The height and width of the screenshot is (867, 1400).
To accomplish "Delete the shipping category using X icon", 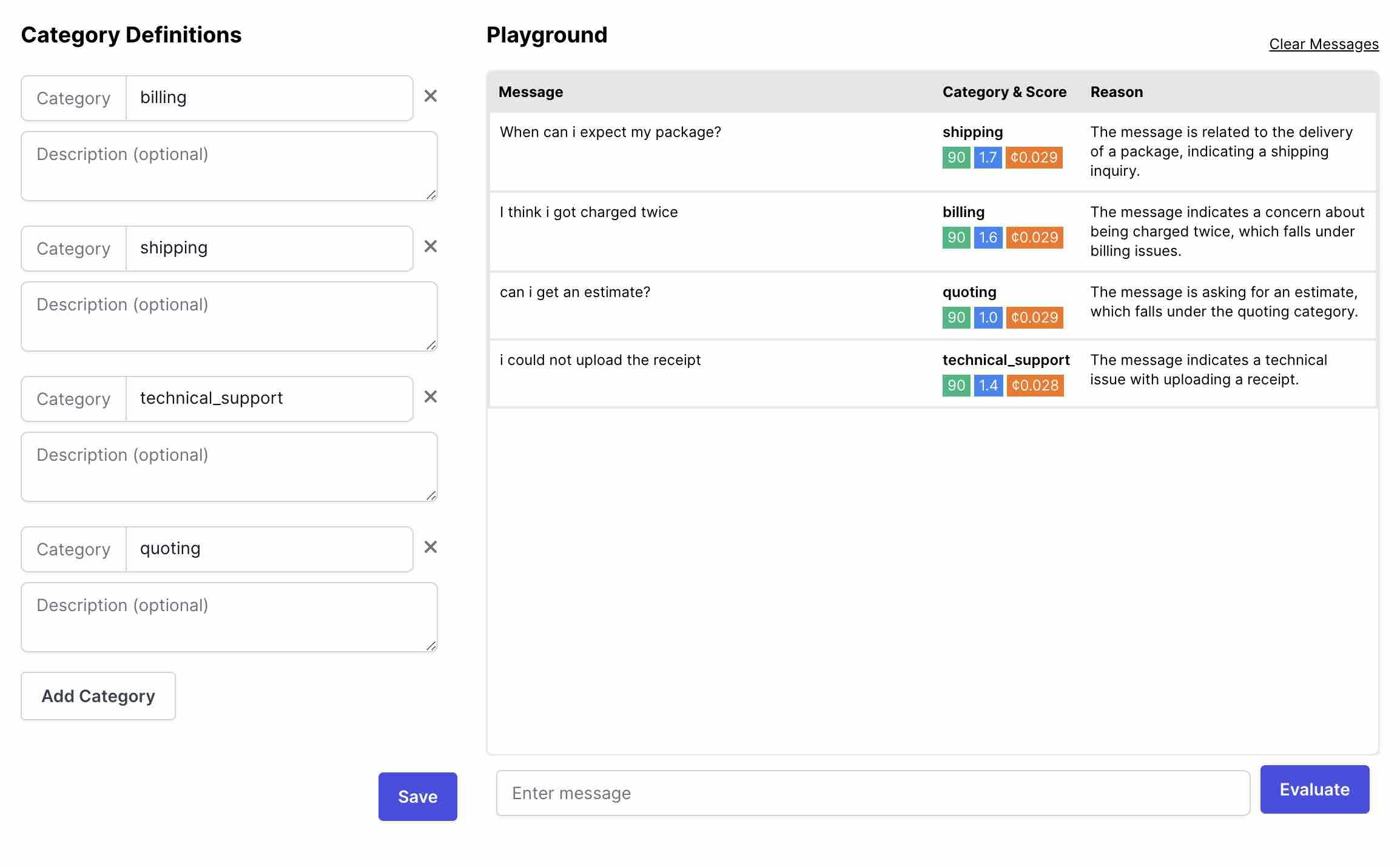I will pyautogui.click(x=430, y=246).
